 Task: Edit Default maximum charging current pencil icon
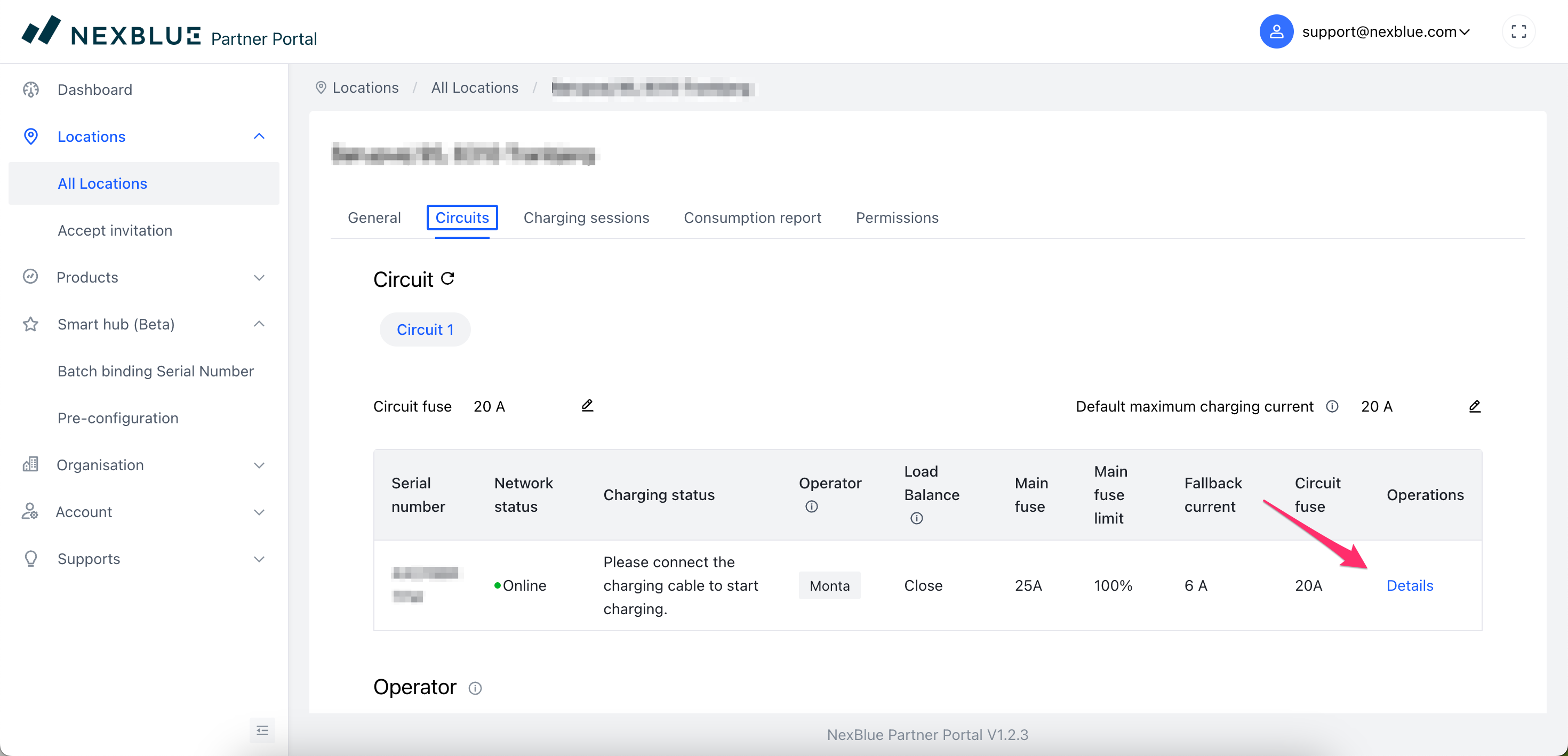(1474, 406)
